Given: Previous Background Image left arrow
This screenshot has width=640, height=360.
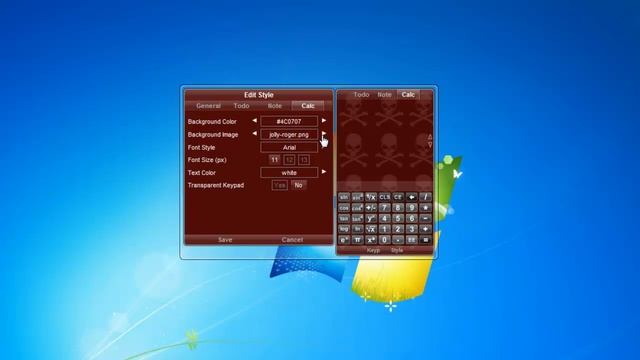Looking at the screenshot, I should 255,133.
